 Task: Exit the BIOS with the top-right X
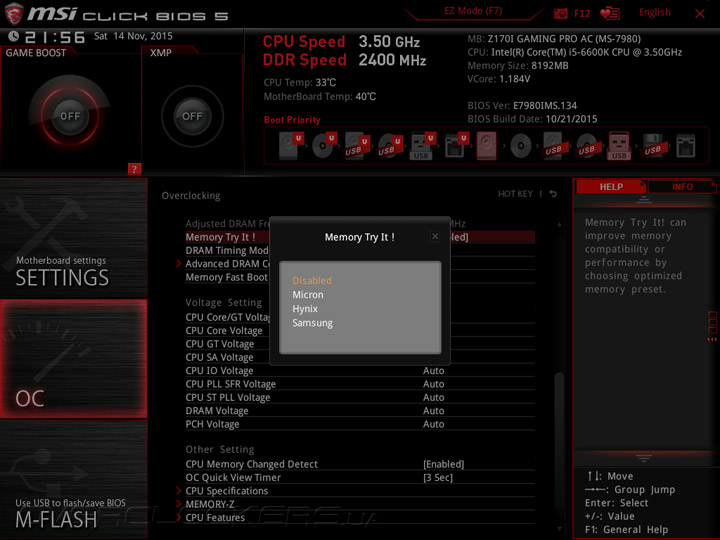coord(700,14)
